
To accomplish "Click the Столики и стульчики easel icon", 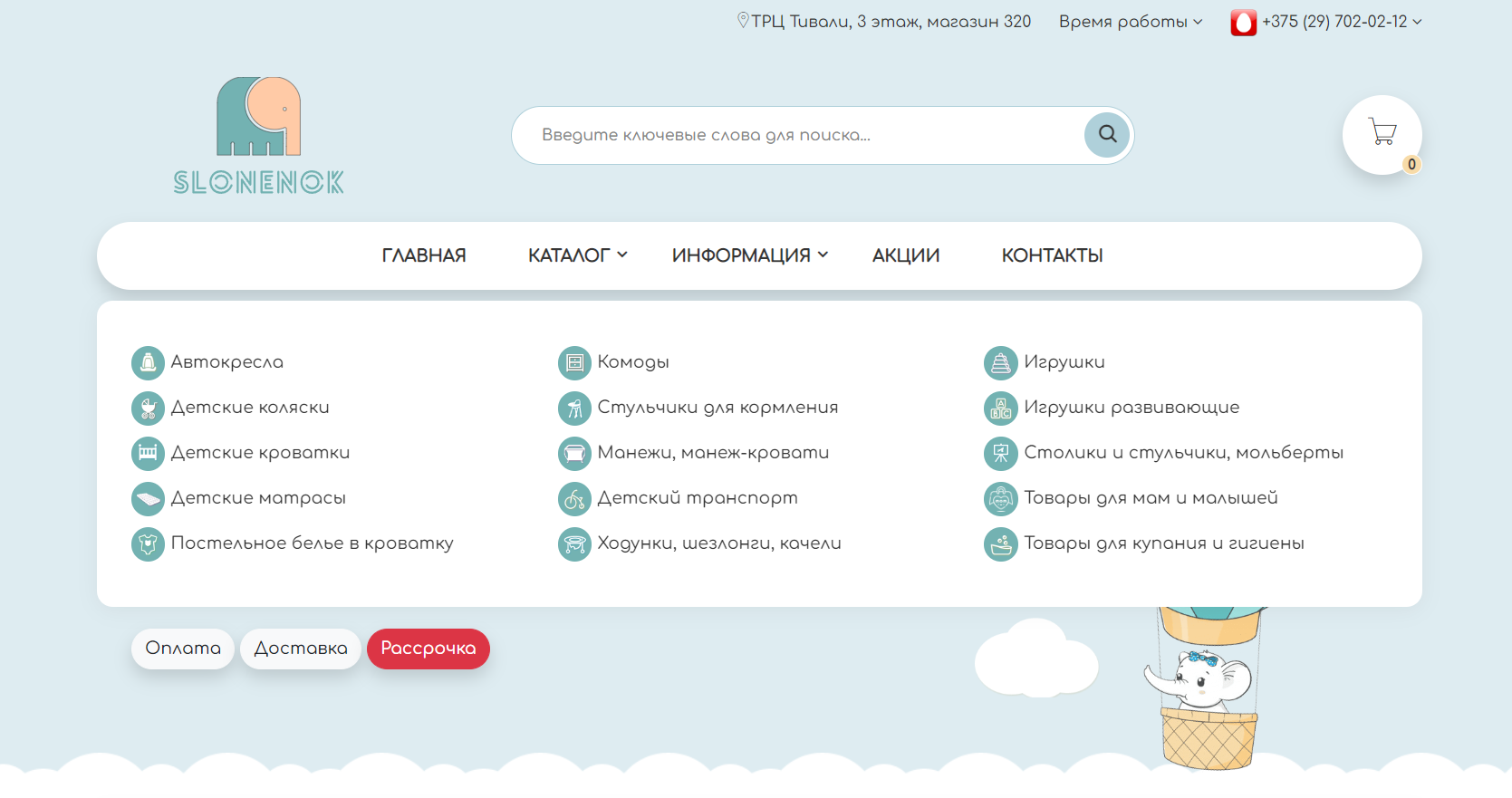I will (1001, 454).
